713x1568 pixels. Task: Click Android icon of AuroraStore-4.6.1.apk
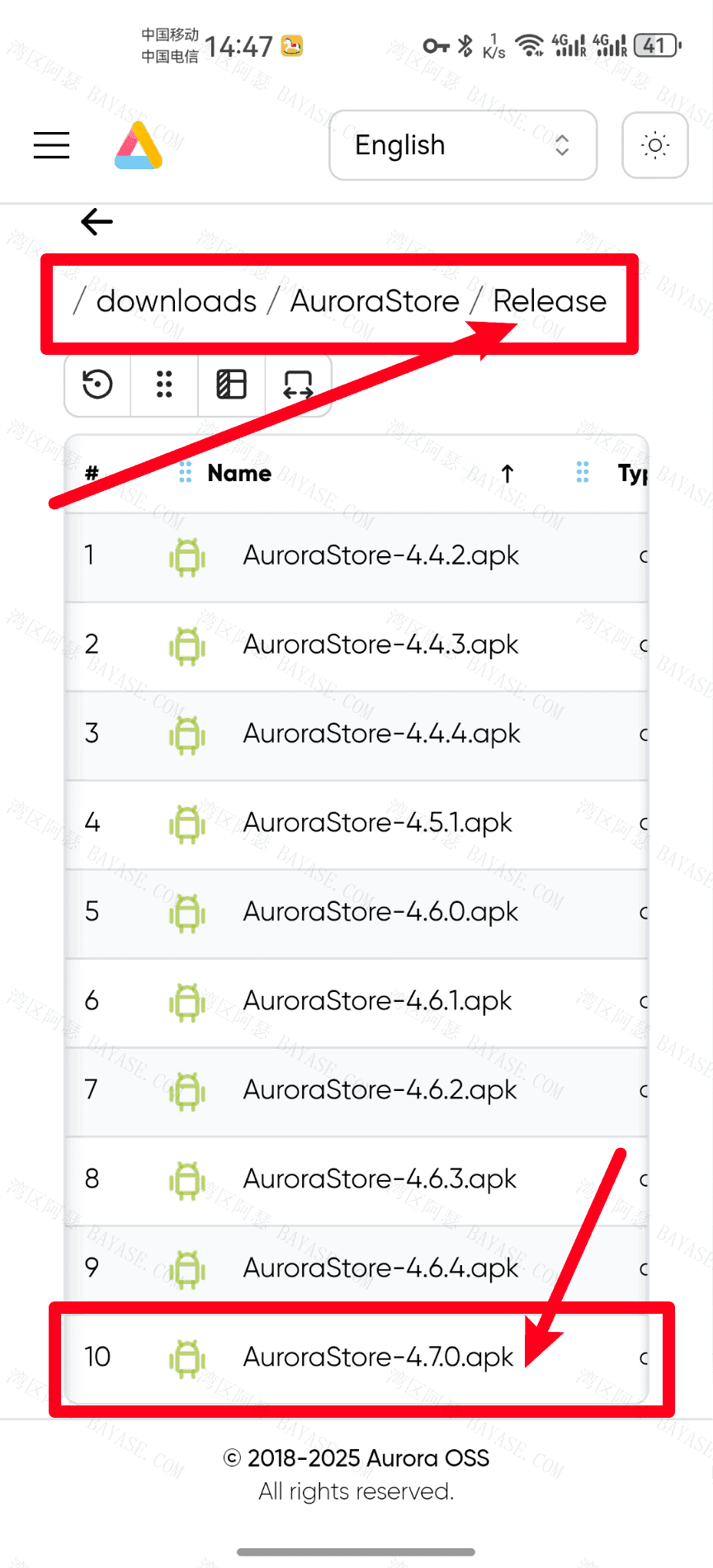click(x=187, y=1003)
